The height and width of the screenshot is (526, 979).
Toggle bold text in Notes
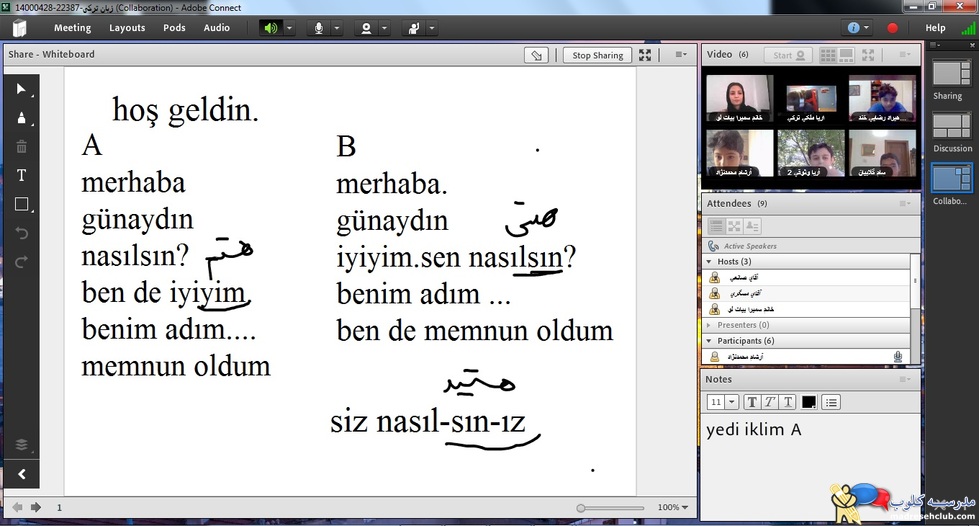coord(752,402)
